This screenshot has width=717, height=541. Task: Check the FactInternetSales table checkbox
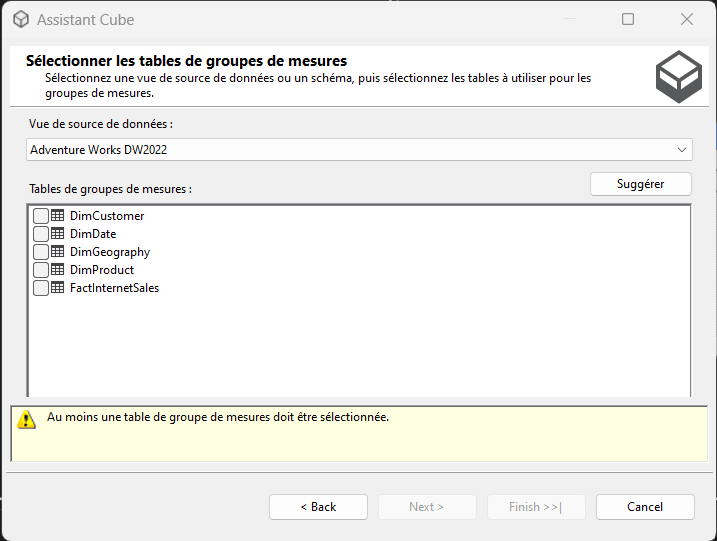[41, 288]
